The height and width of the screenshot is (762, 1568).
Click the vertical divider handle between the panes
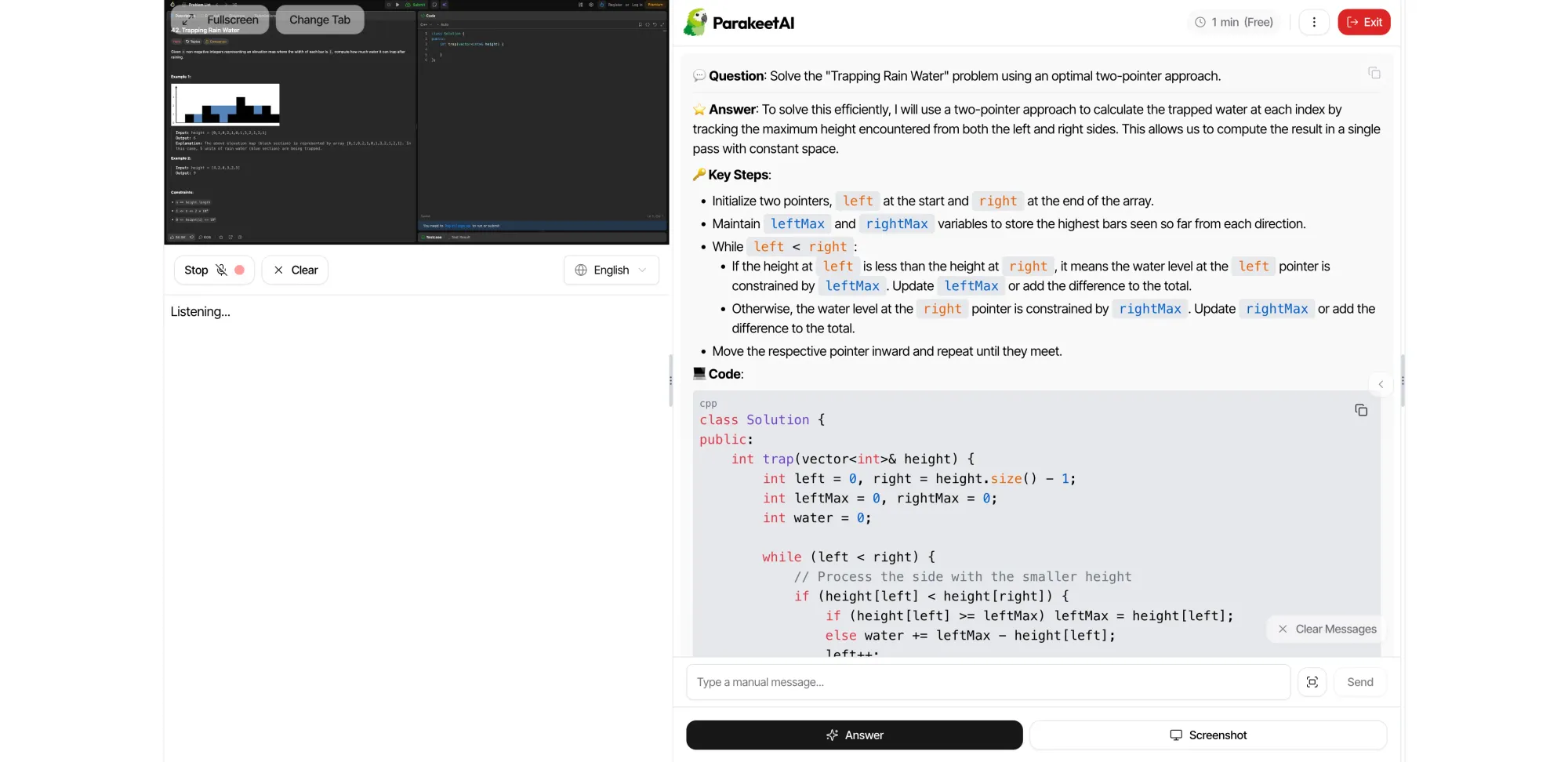point(670,380)
